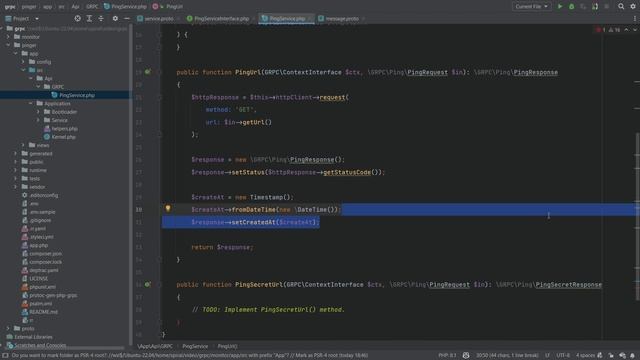Click the PingService breadcrumb at the editor bottom
Image resolution: width=640 pixels, height=360 pixels.
coord(195,346)
